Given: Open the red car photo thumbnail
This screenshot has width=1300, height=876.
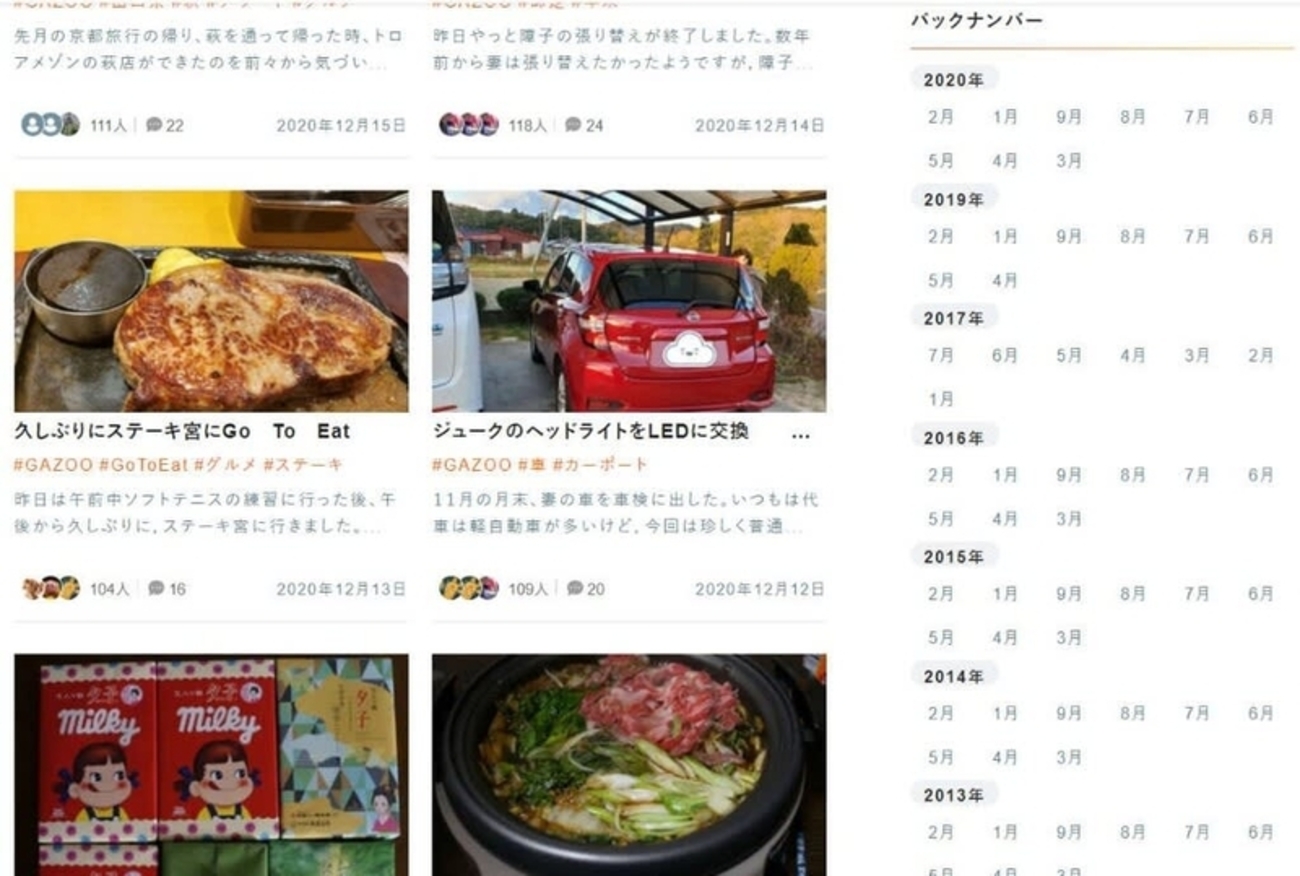Looking at the screenshot, I should 629,301.
